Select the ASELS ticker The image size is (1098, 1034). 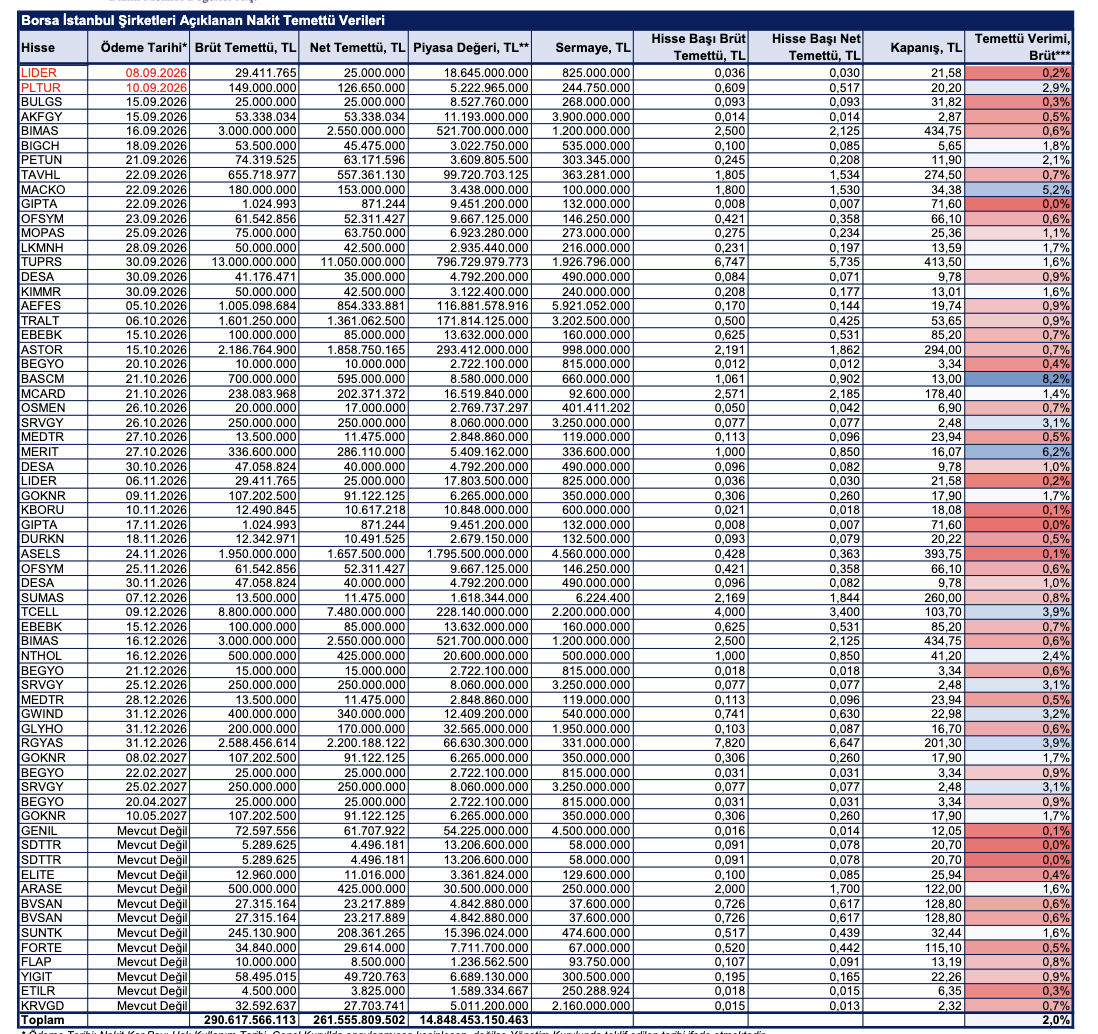(40, 554)
